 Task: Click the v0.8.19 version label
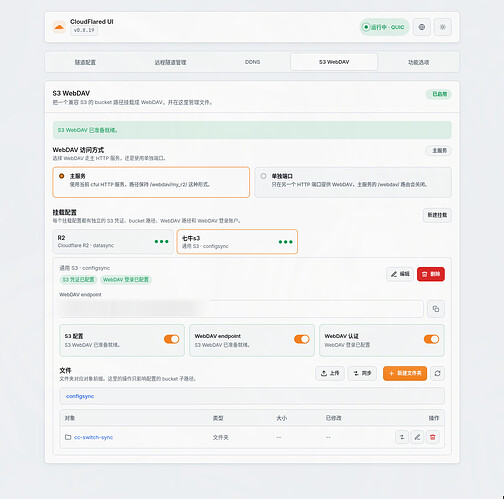coord(84,30)
